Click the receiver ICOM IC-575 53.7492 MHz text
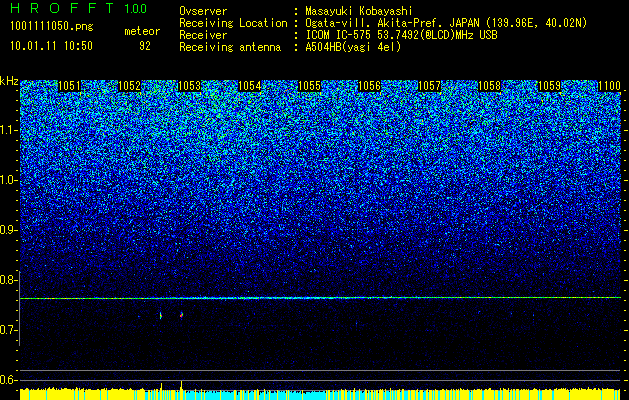The image size is (629, 400). 401,35
